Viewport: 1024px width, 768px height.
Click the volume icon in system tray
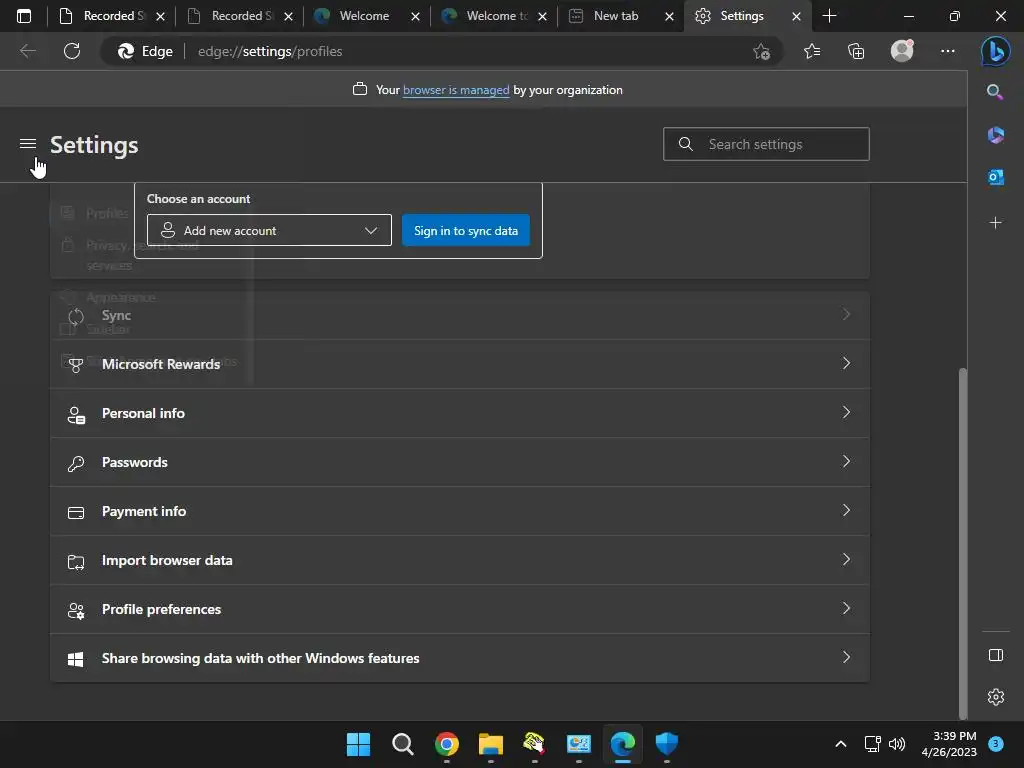[x=897, y=744]
